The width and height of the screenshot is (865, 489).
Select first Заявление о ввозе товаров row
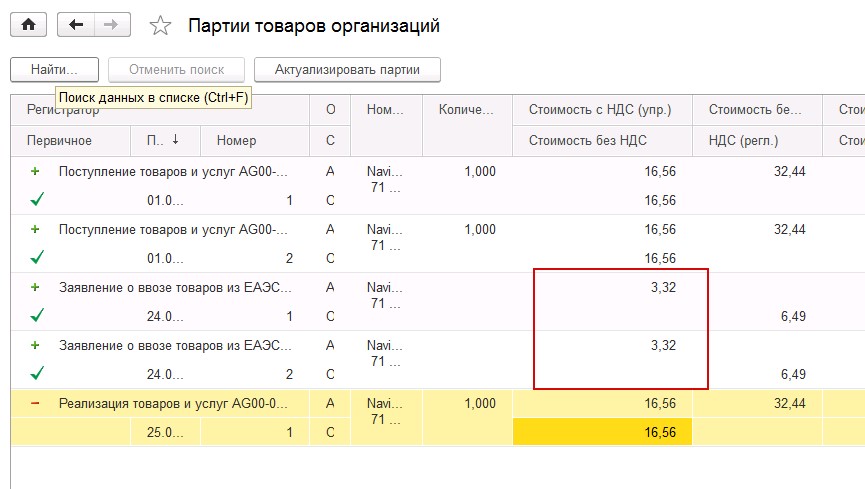click(x=175, y=288)
